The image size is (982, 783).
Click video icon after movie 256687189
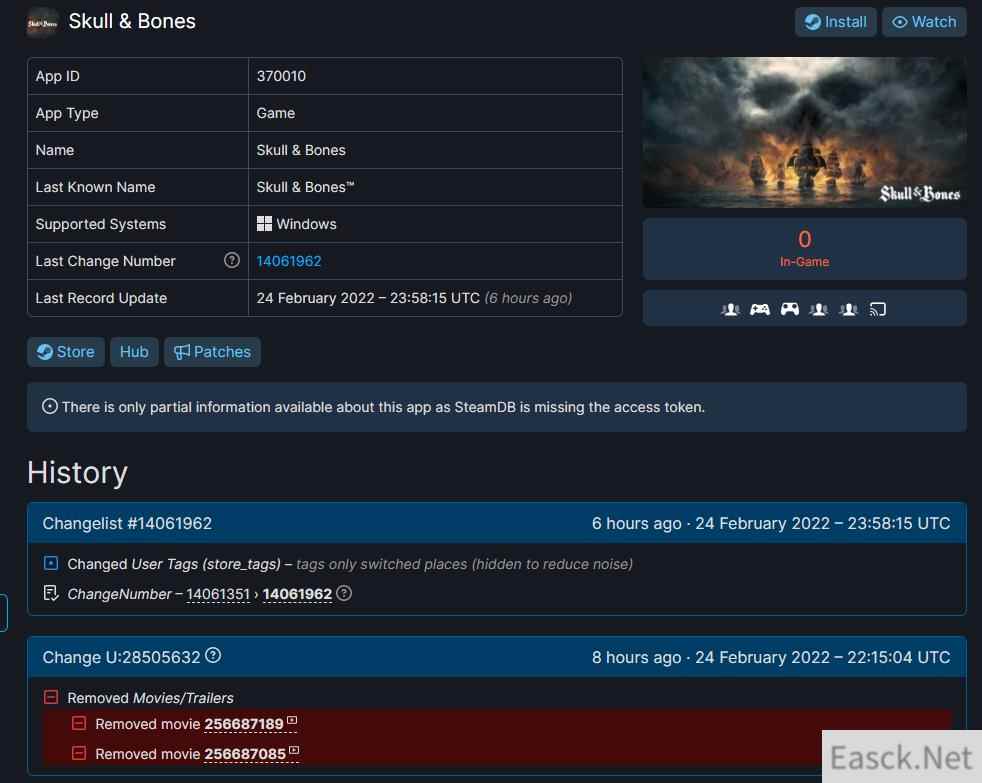tap(292, 720)
